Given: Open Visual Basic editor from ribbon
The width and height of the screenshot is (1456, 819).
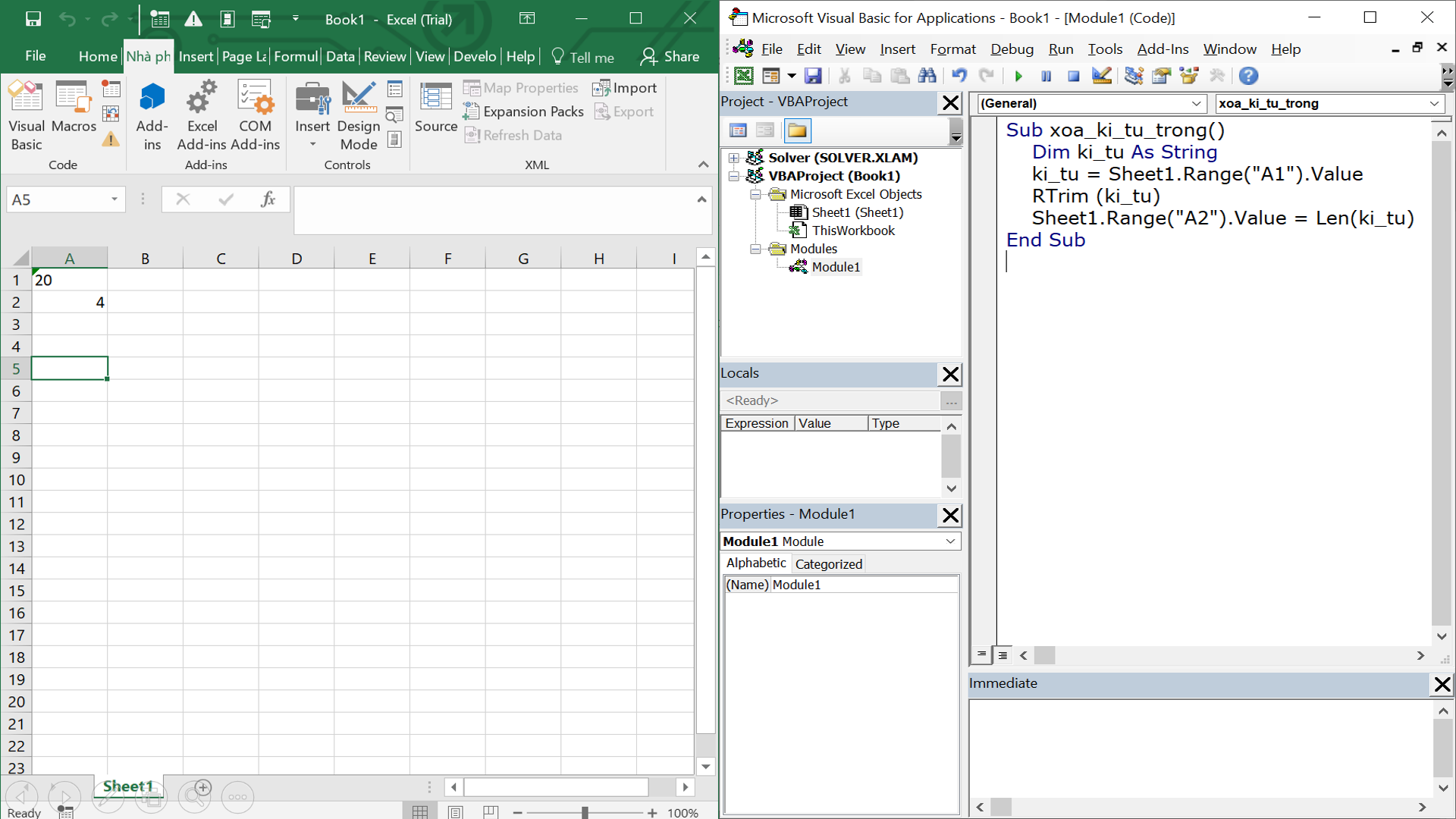Looking at the screenshot, I should click(27, 116).
